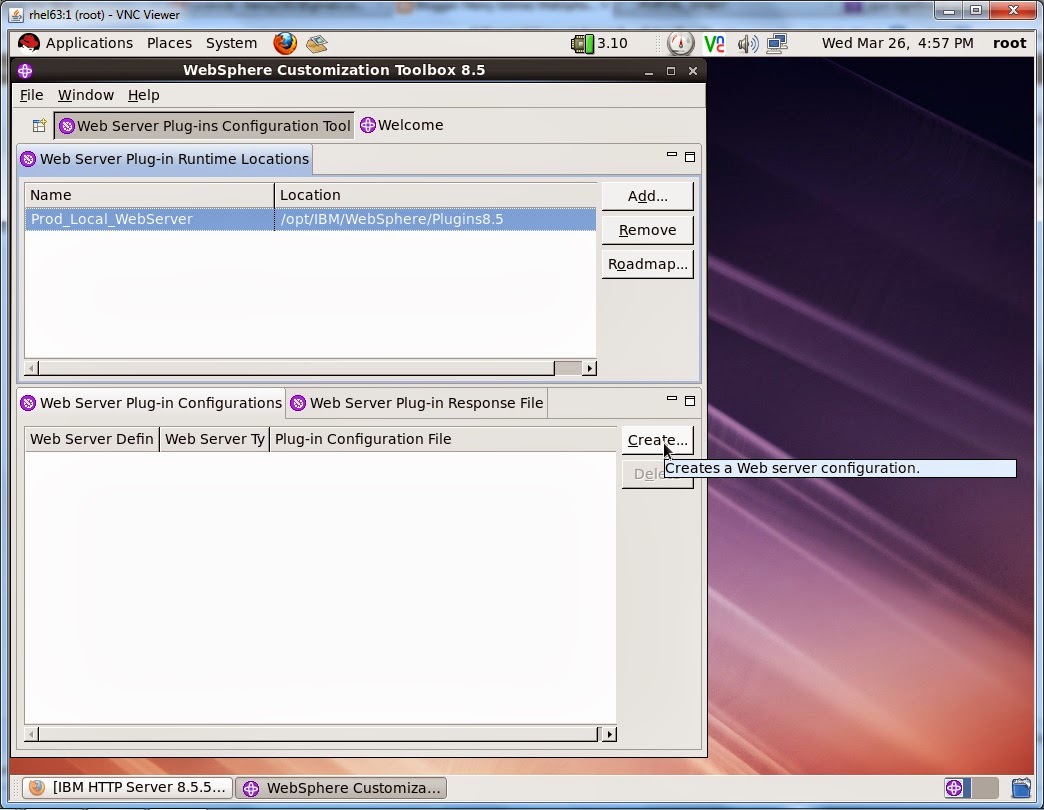Click the speaker volume icon in the tray
1044x810 pixels.
748,44
